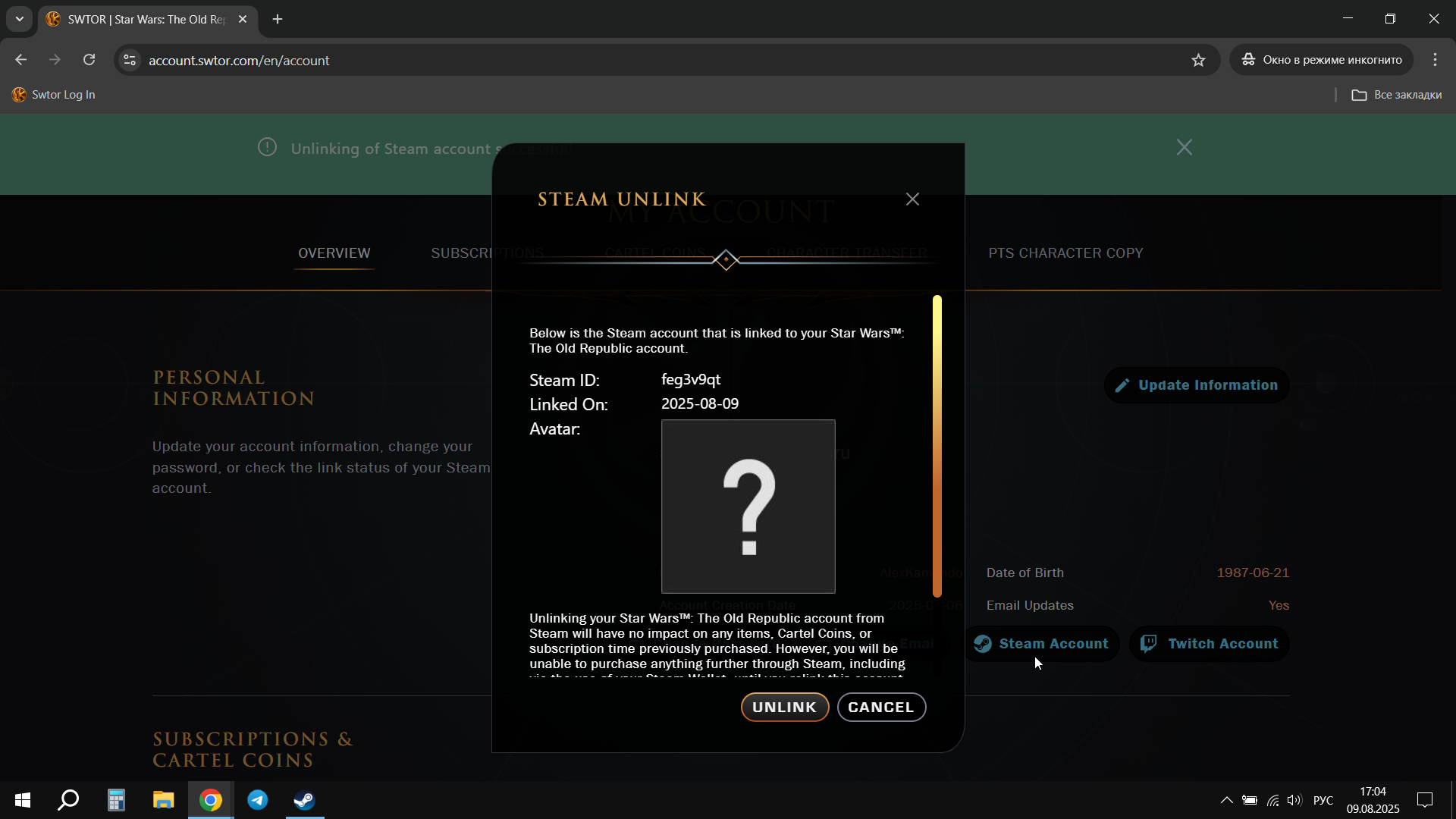Go back using the browser back arrow

(x=21, y=60)
